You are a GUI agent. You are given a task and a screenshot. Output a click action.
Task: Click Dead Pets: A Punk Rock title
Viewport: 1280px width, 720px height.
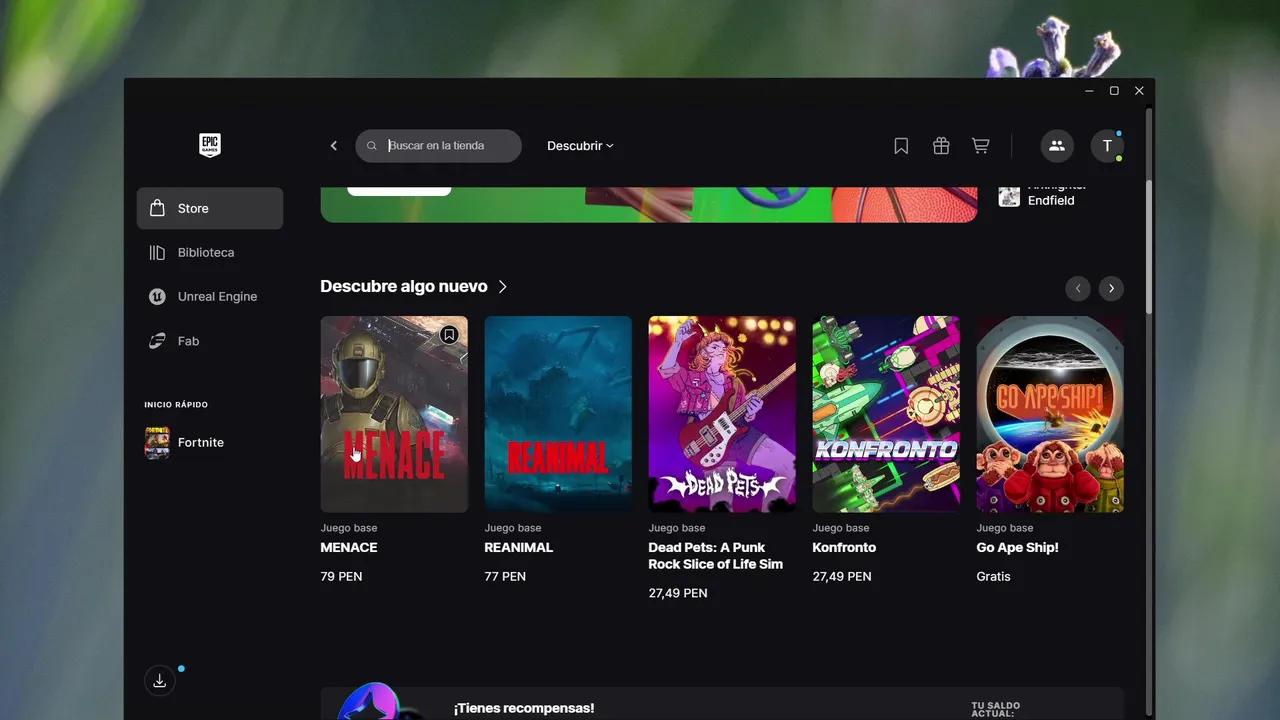coord(716,556)
